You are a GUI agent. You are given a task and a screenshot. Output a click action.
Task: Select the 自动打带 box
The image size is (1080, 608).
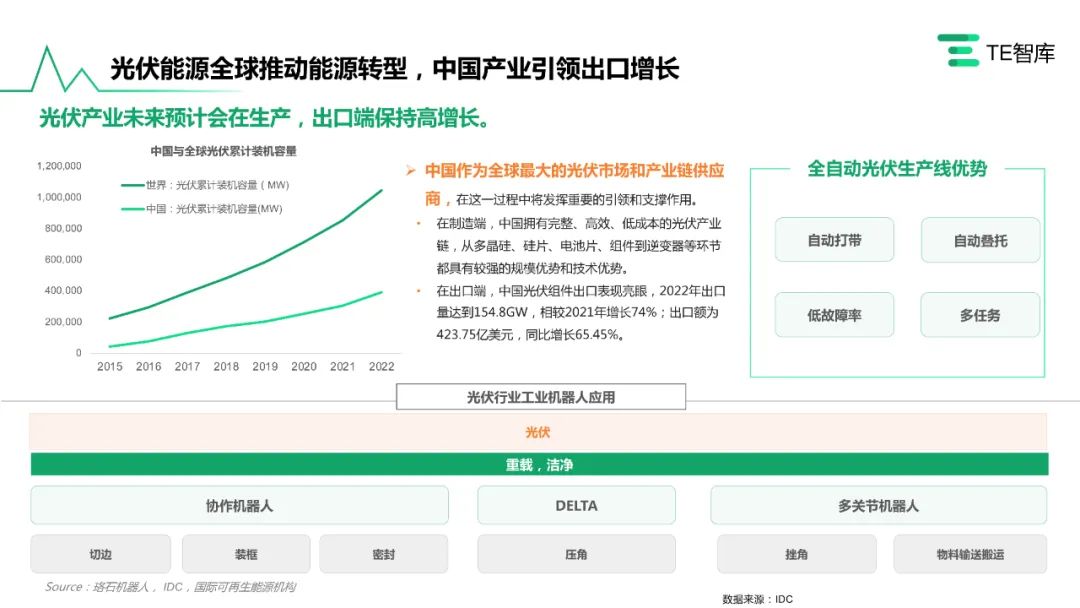[x=834, y=240]
